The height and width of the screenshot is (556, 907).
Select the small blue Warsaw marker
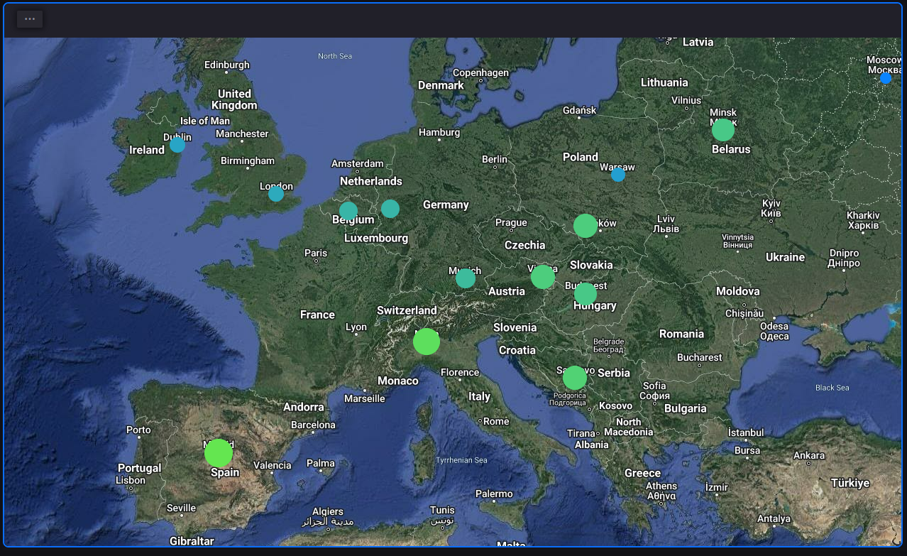(x=618, y=175)
